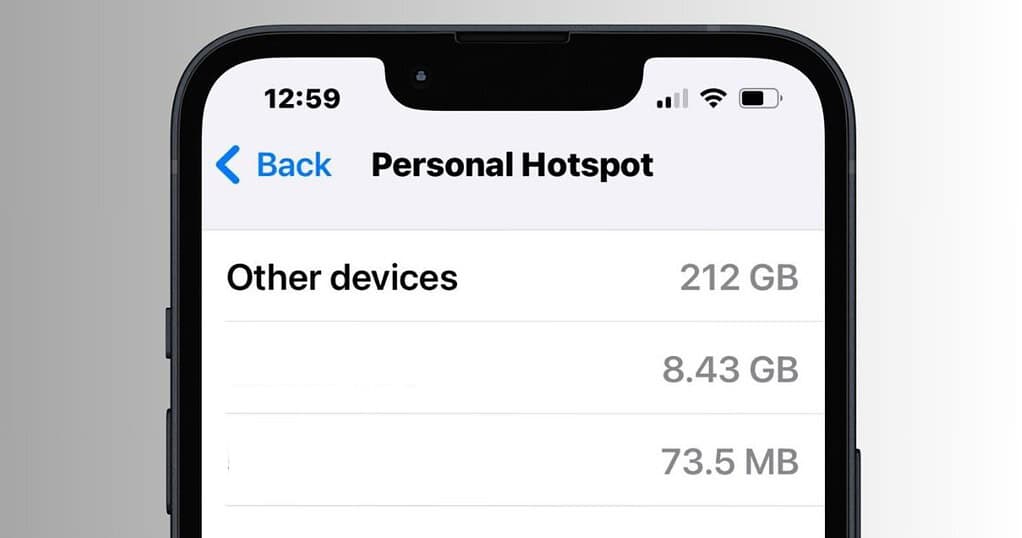Click the lower volume button on phone side
Screen dimensions: 1022x538
pyautogui.click(x=169, y=462)
